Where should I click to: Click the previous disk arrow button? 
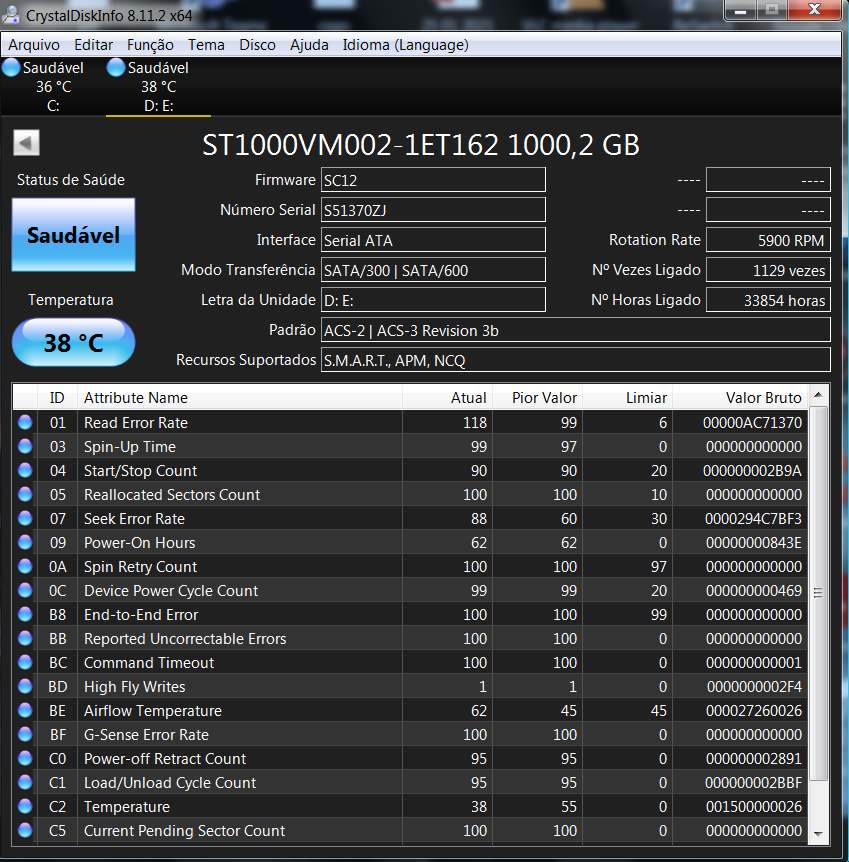pos(26,143)
